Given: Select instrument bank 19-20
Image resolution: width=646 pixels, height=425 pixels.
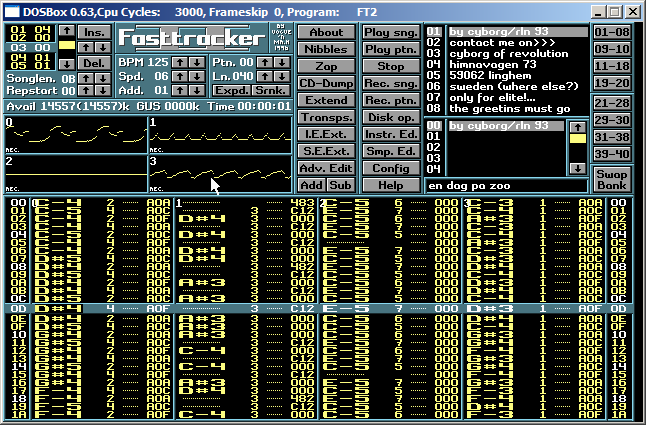Looking at the screenshot, I should pos(612,83).
